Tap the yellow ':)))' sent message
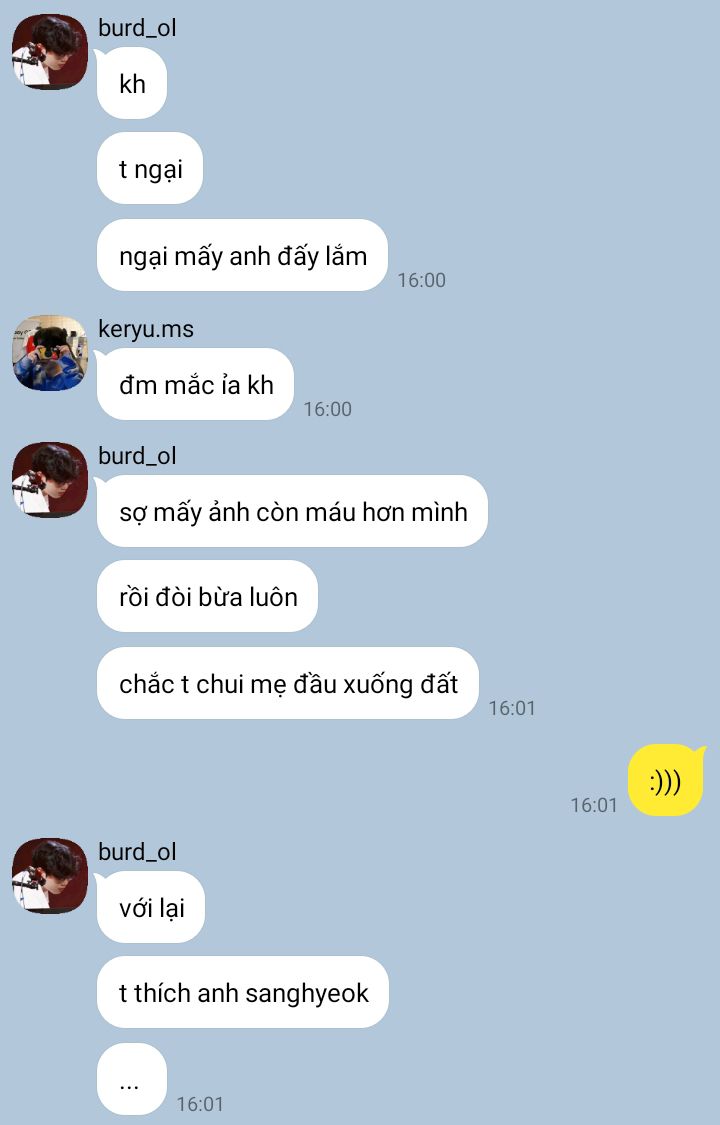Screen dimensions: 720x1125 click(x=665, y=781)
